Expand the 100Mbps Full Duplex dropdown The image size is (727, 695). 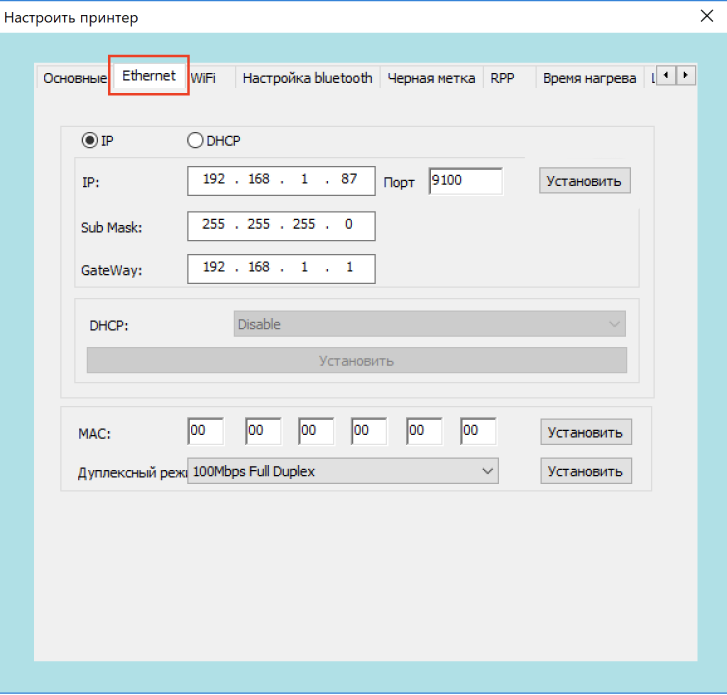(x=343, y=471)
